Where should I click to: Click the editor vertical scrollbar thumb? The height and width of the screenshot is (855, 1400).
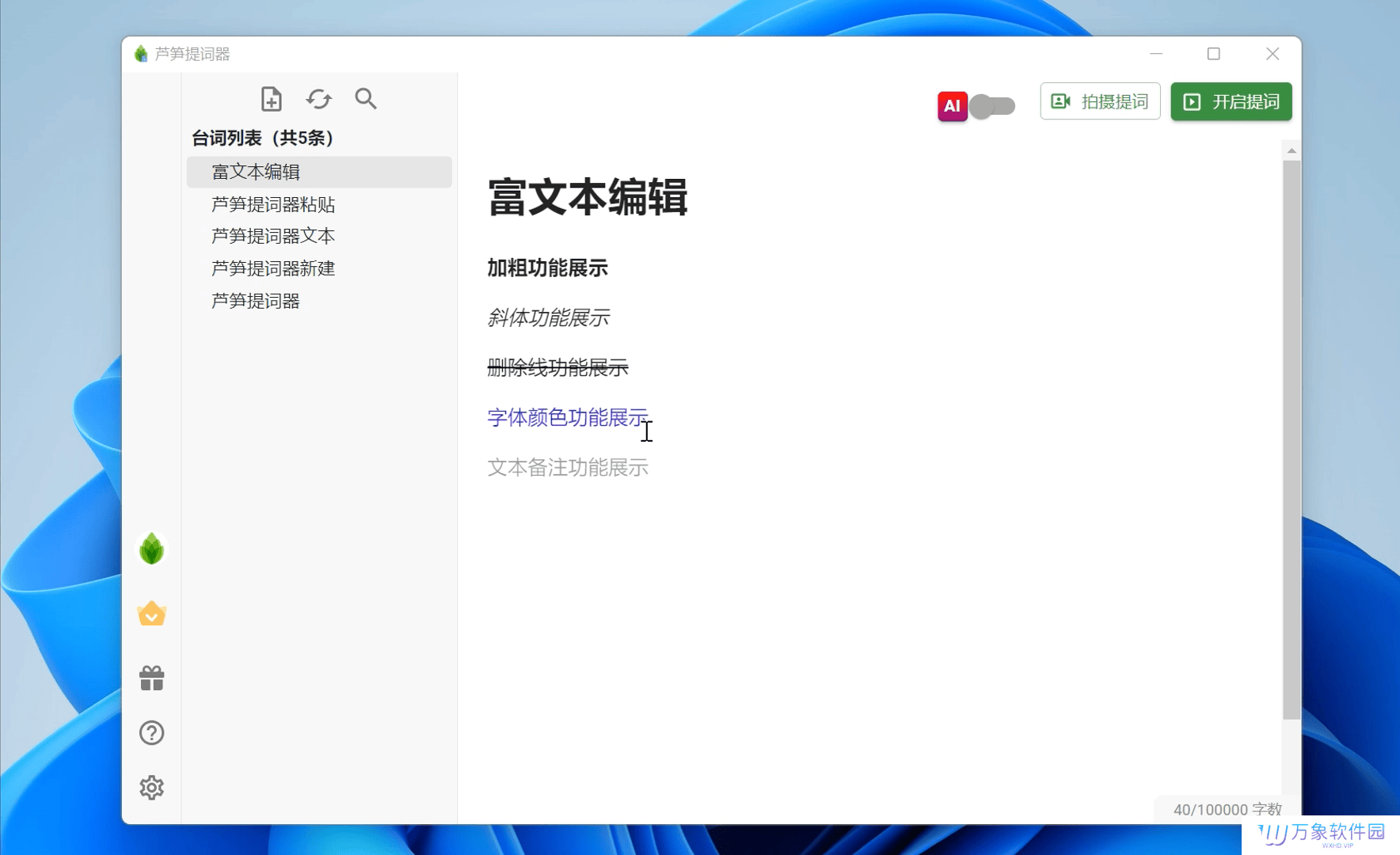pyautogui.click(x=1292, y=439)
